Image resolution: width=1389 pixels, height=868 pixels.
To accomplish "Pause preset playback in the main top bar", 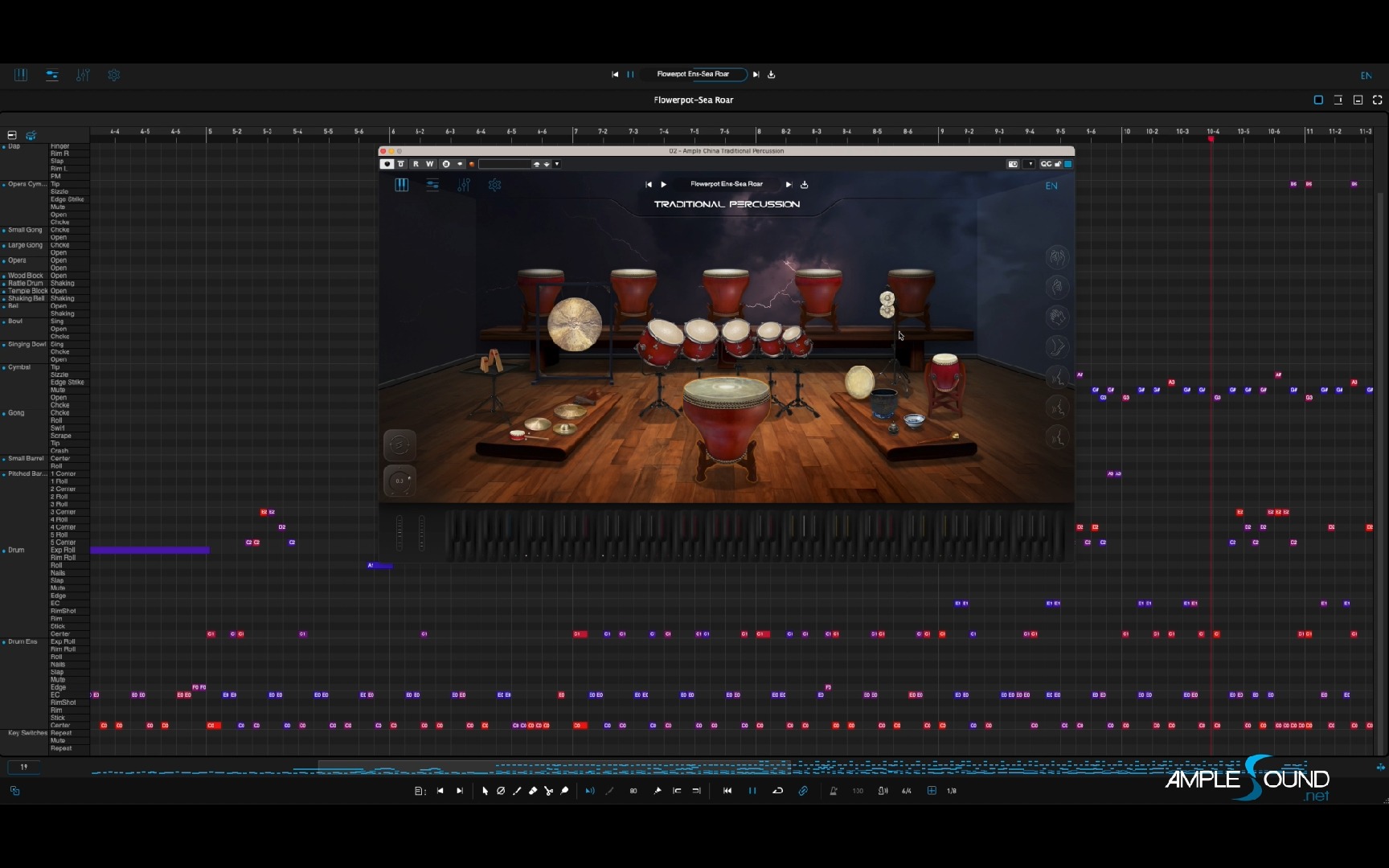I will point(630,74).
